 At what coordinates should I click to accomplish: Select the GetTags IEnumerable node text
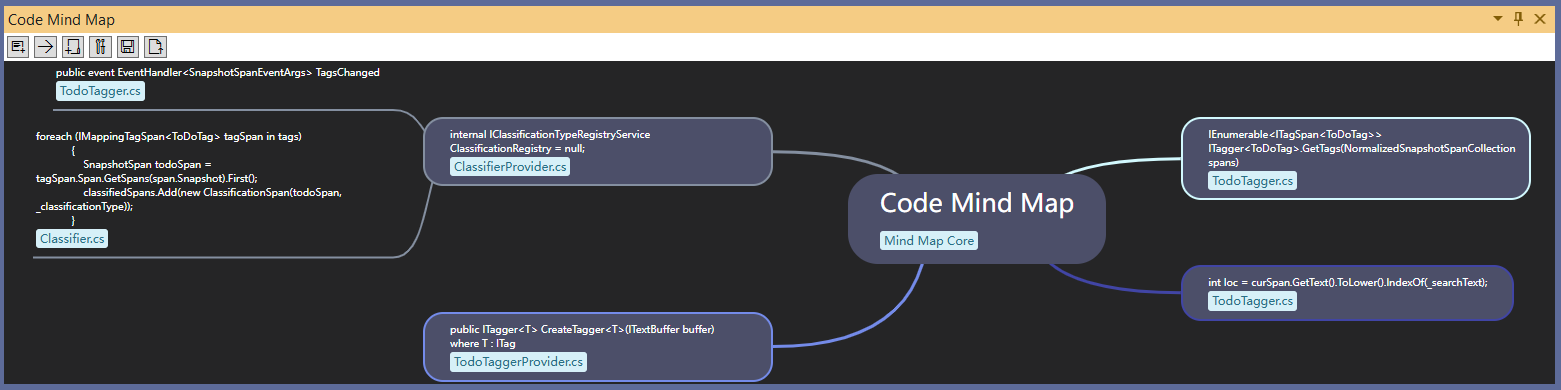[1361, 148]
